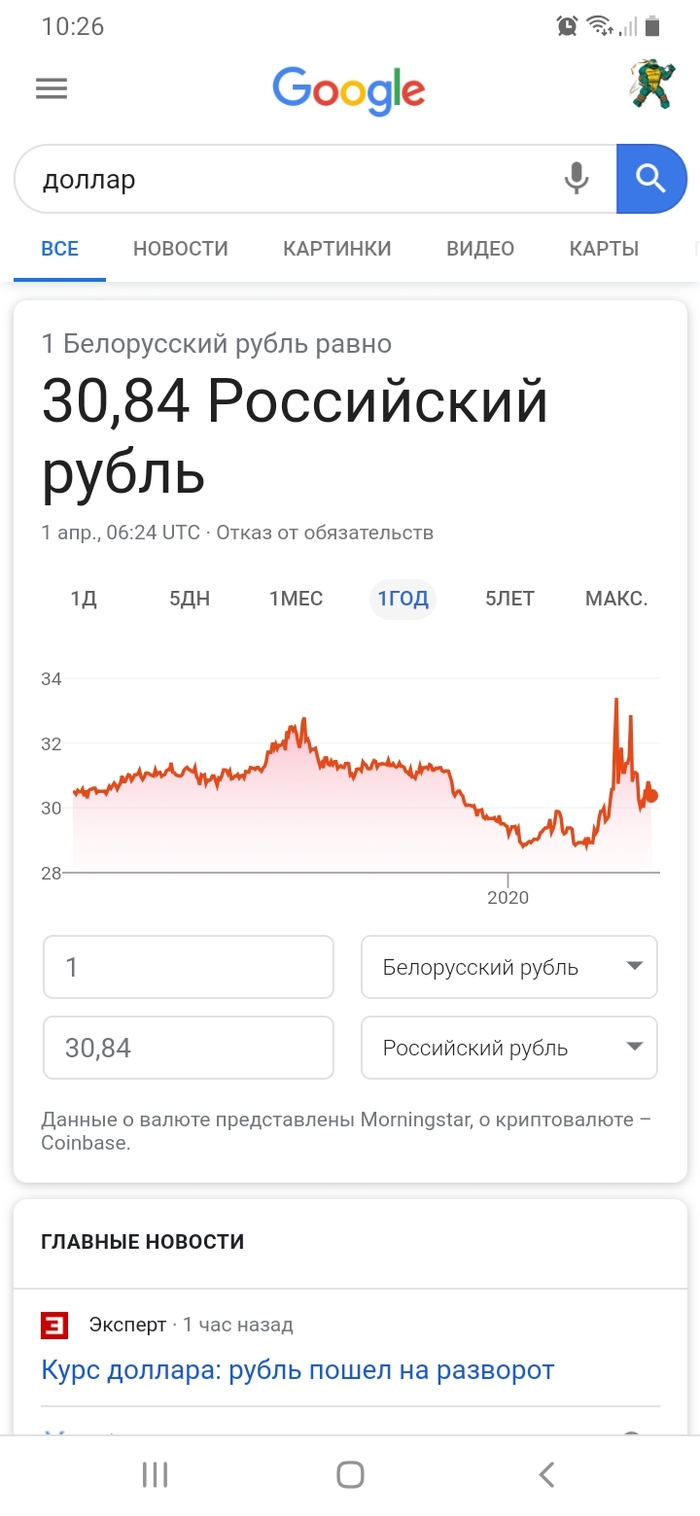Viewport: 700px width, 1516px height.
Task: Tap the amount input field showing 1
Action: pos(188,966)
